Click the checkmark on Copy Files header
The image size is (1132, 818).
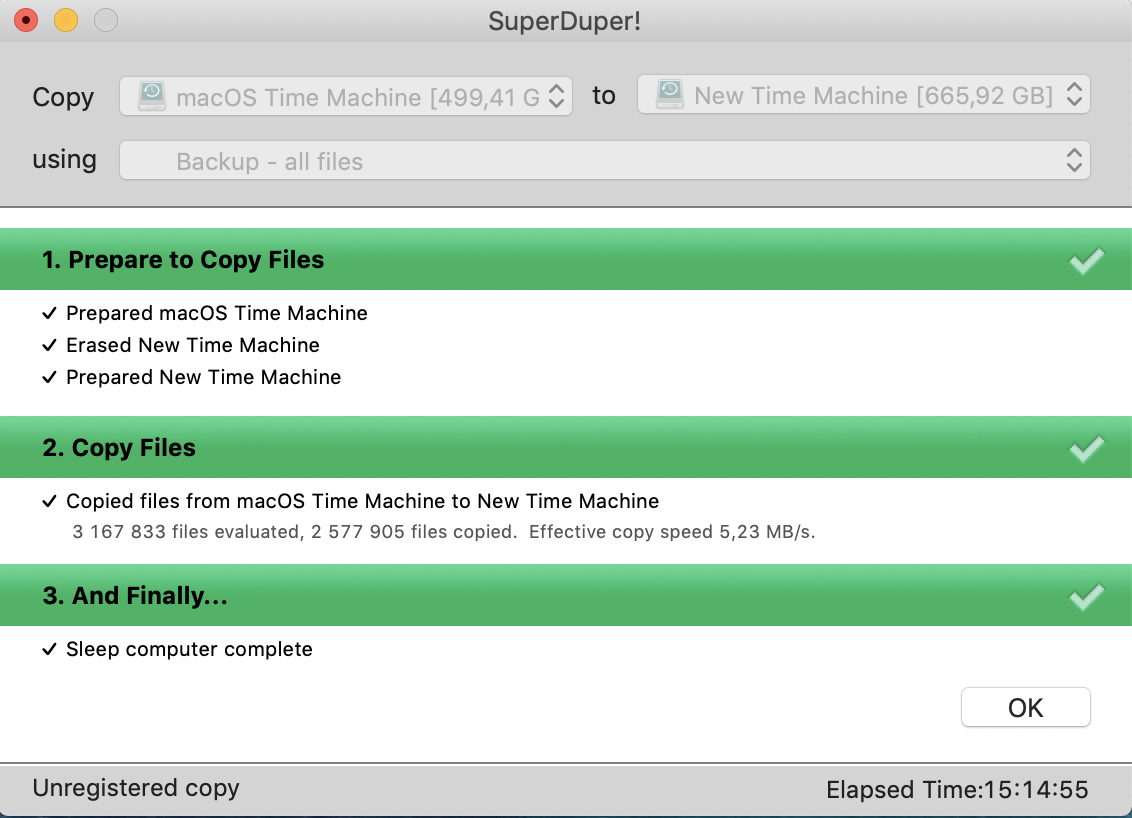(1087, 448)
